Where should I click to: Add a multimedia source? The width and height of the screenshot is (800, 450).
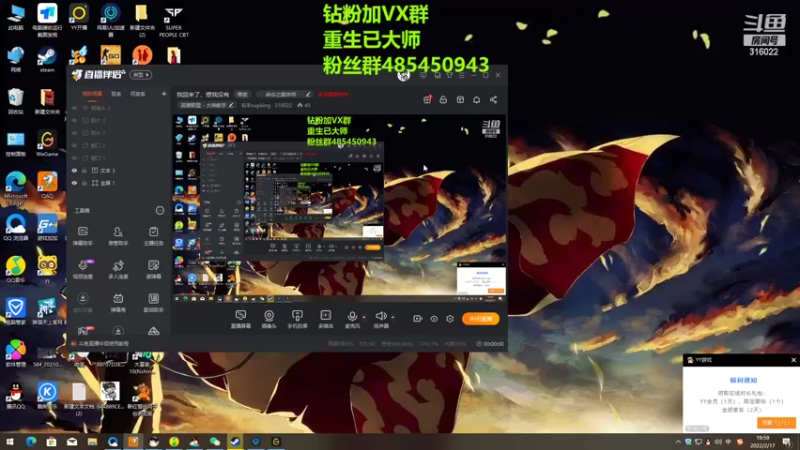point(326,315)
